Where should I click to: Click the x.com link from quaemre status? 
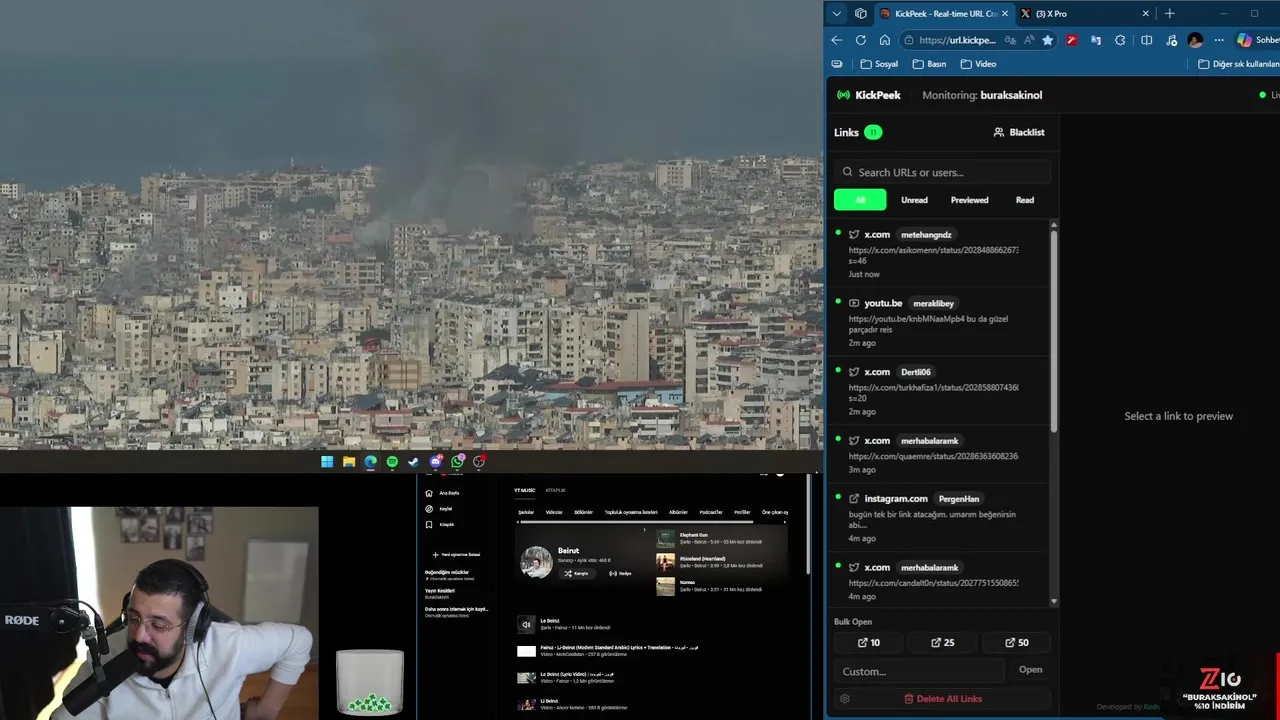[x=933, y=456]
